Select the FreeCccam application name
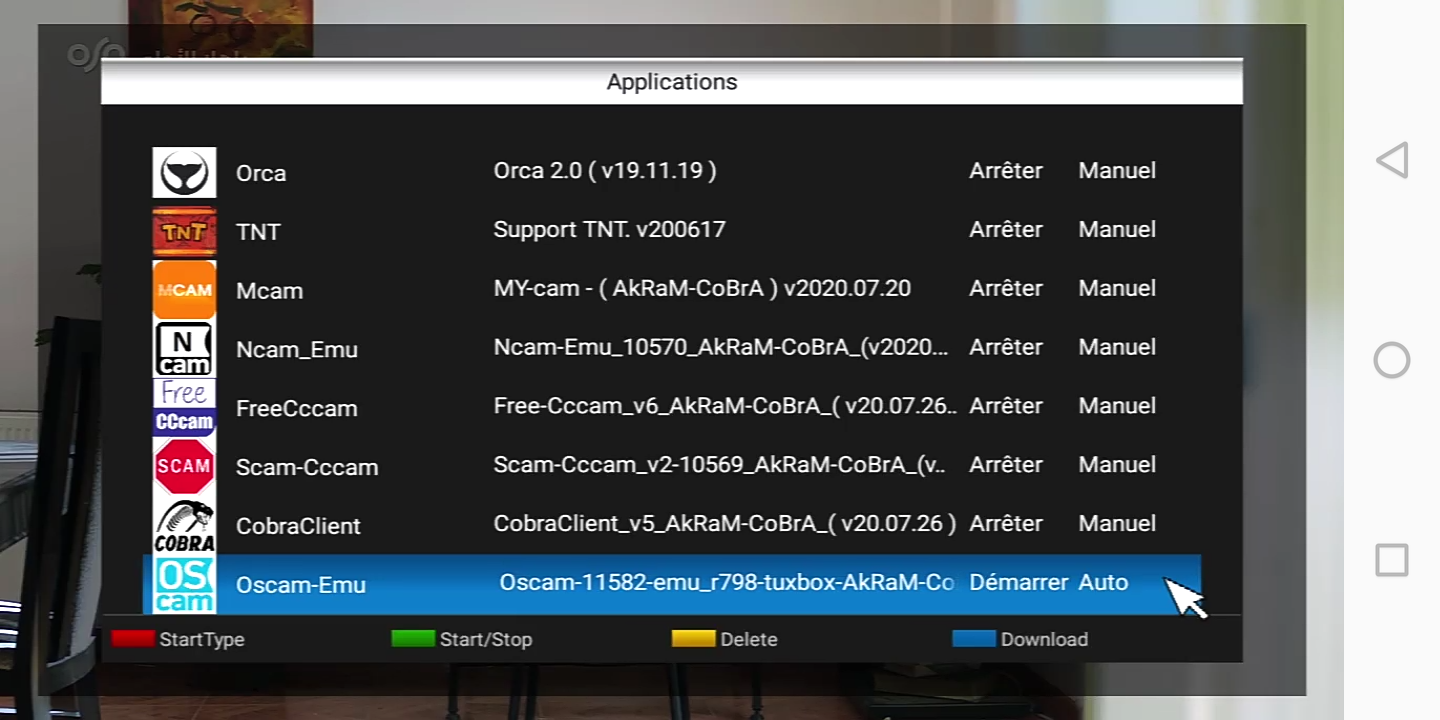The width and height of the screenshot is (1440, 720). click(297, 409)
